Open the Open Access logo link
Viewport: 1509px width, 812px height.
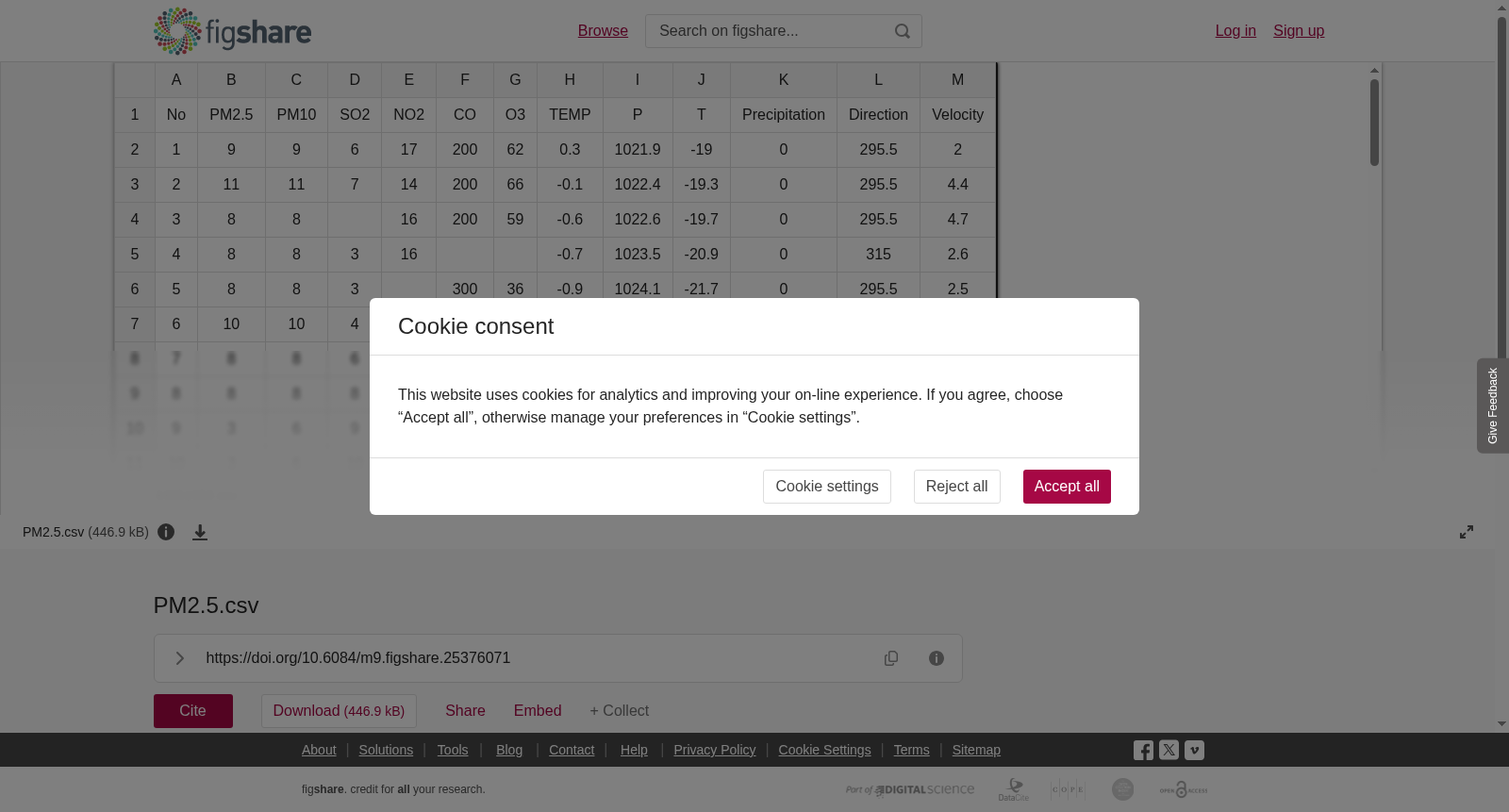click(1184, 789)
